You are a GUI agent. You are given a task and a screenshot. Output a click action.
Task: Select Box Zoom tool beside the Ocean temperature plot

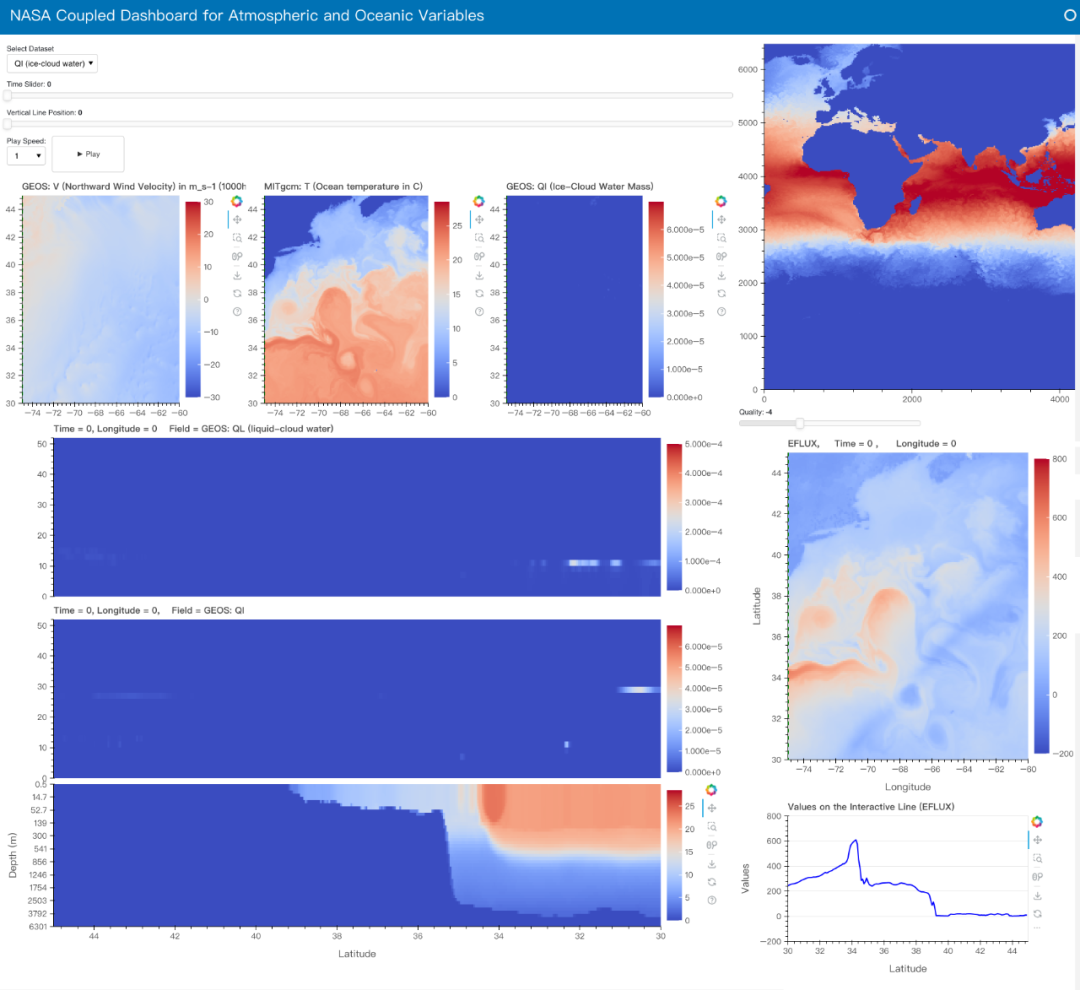pos(479,238)
